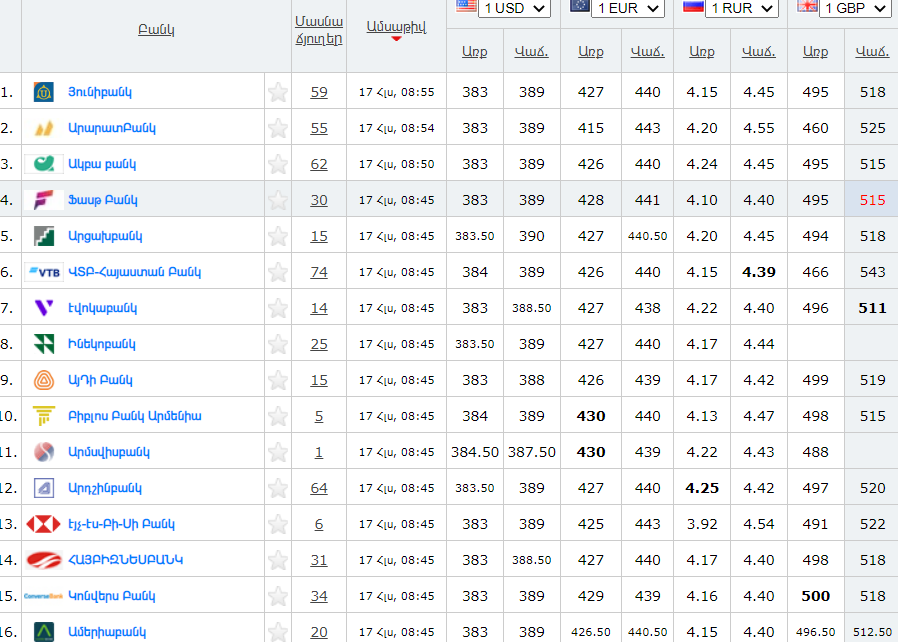Screen dimensions: 898x642
Task: Mark ԱյԴի Բանկ as a favorite
Action: (x=278, y=380)
